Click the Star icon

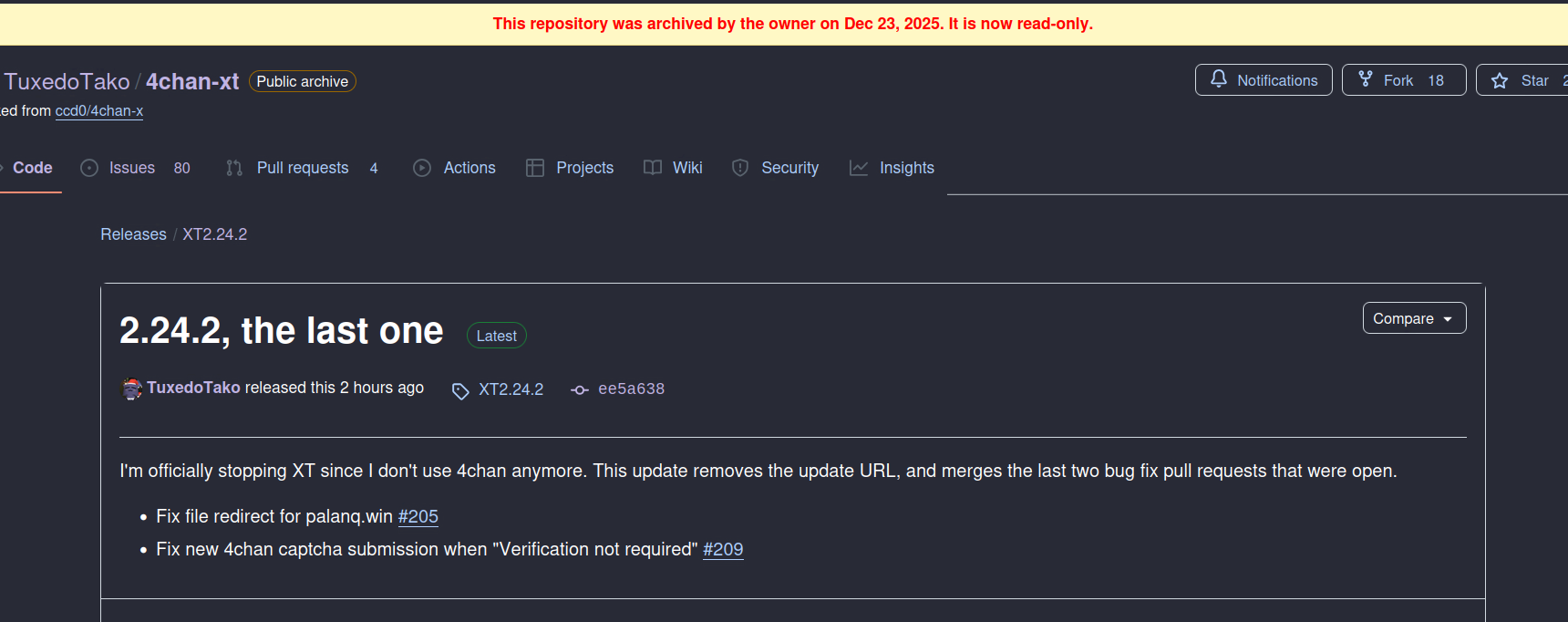coord(1500,80)
